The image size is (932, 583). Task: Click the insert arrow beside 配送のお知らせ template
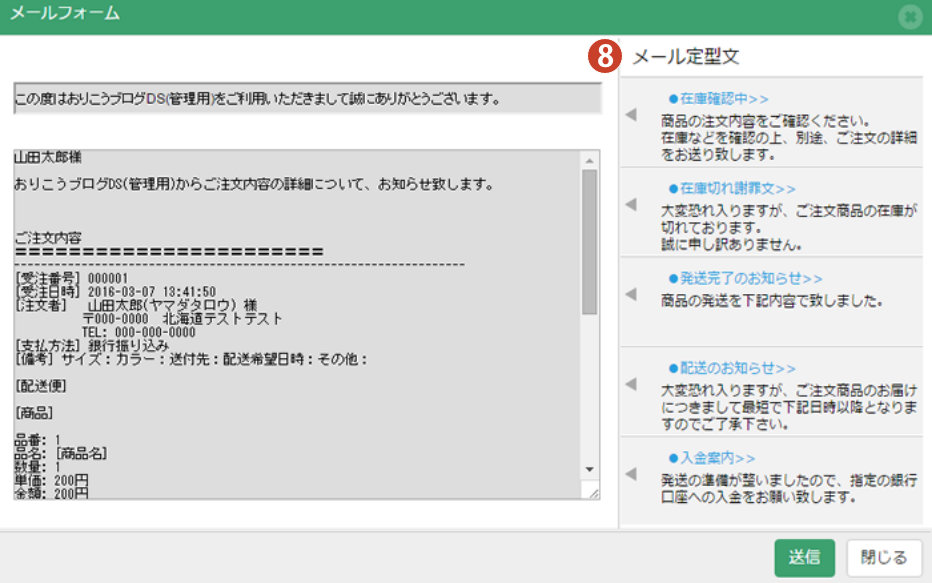[630, 384]
